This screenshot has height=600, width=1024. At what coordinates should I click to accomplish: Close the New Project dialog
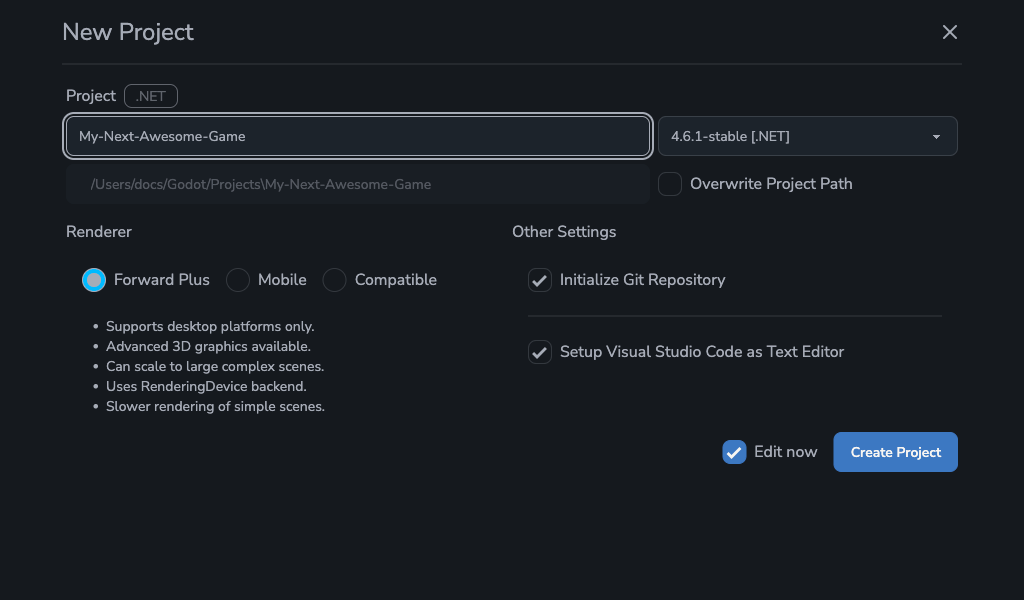point(950,32)
